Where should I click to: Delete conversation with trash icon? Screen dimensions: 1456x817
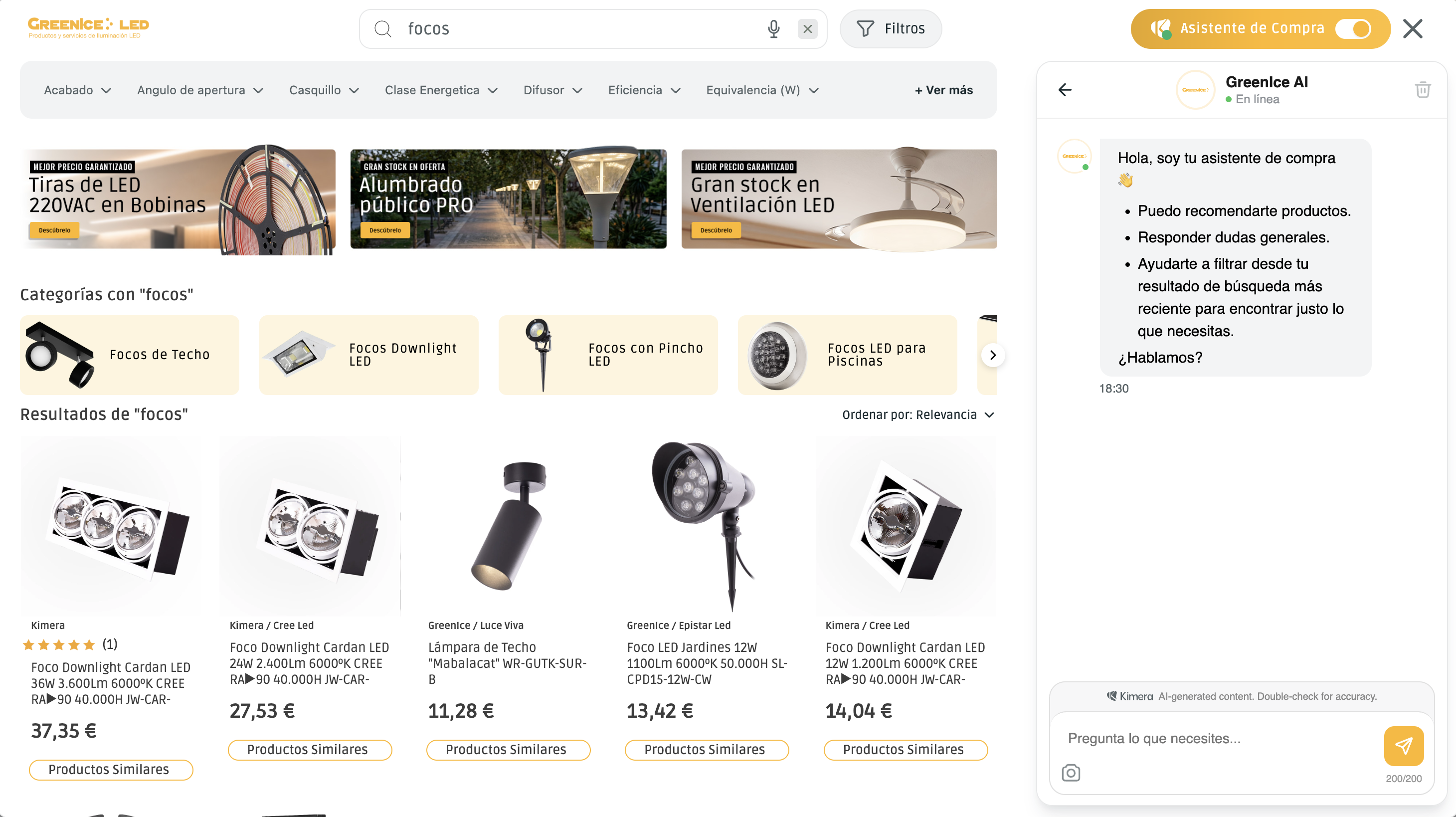click(1423, 90)
